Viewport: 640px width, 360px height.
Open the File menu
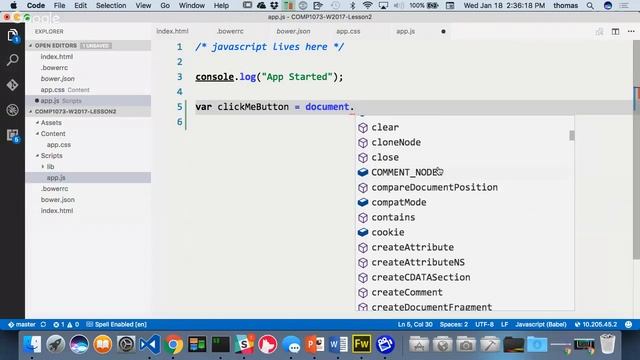tap(59, 6)
